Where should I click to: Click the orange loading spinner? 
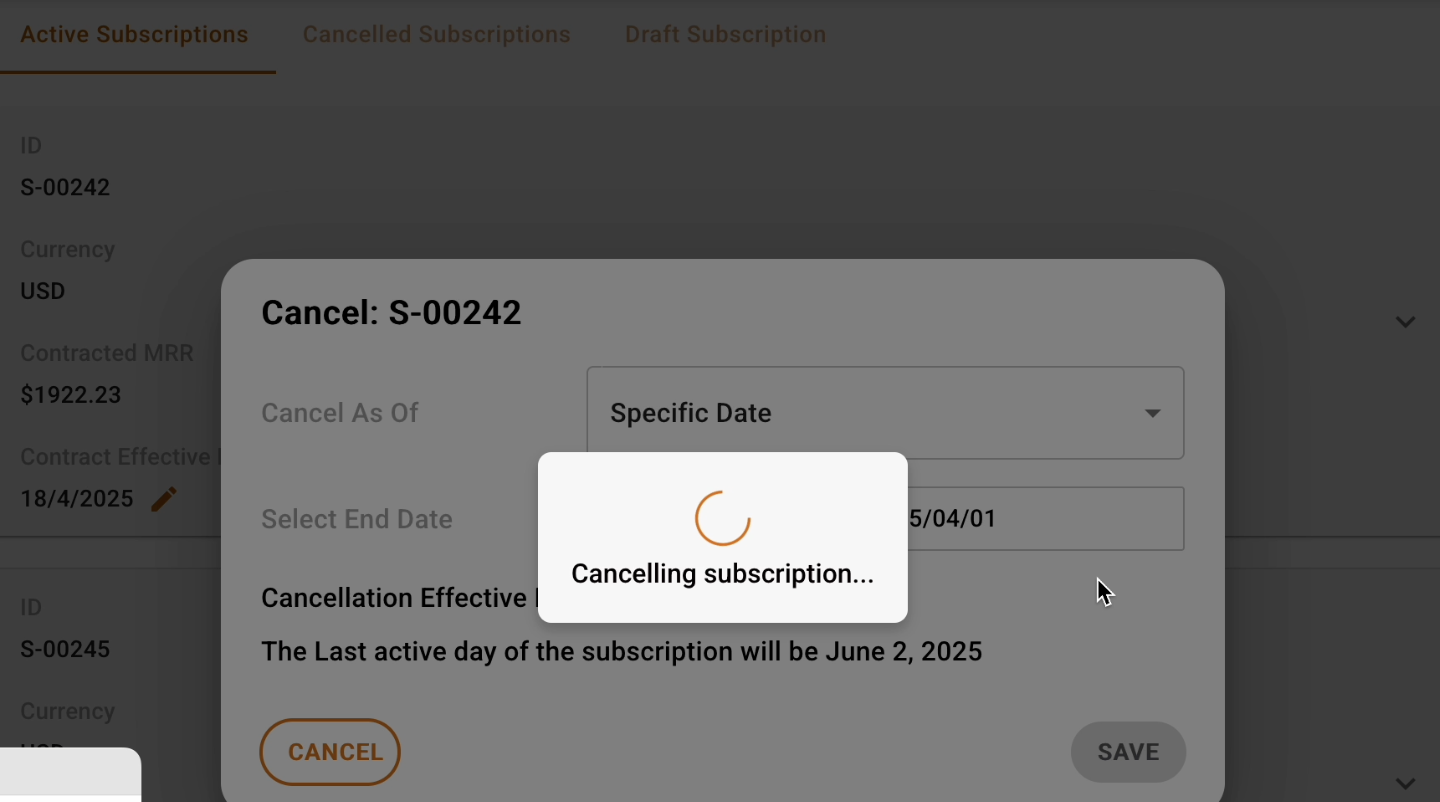[x=722, y=518]
